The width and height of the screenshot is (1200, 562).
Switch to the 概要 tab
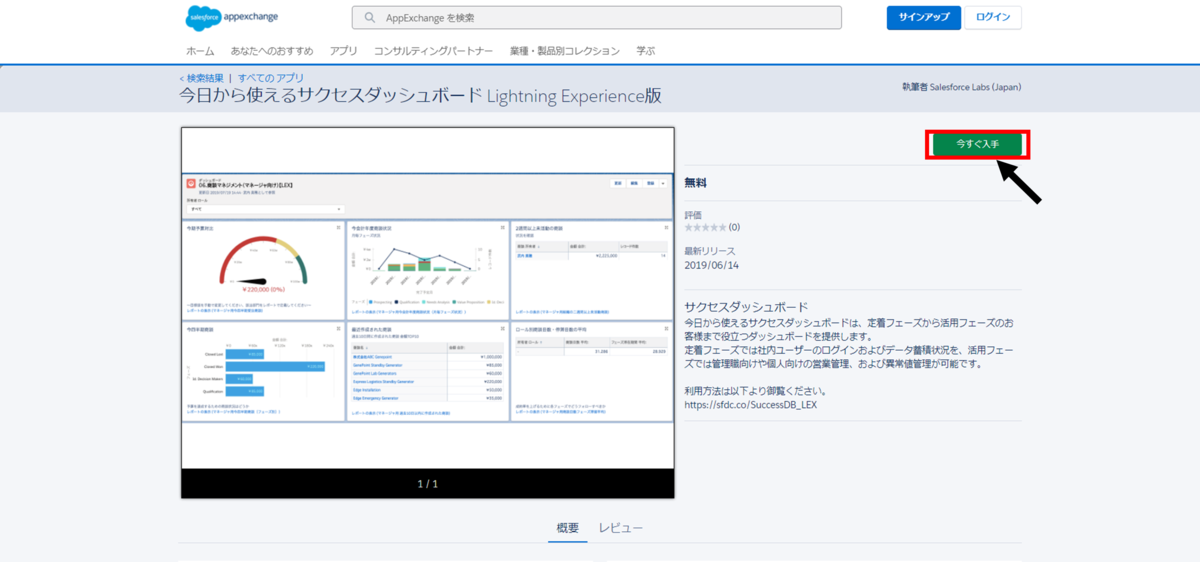pyautogui.click(x=567, y=528)
